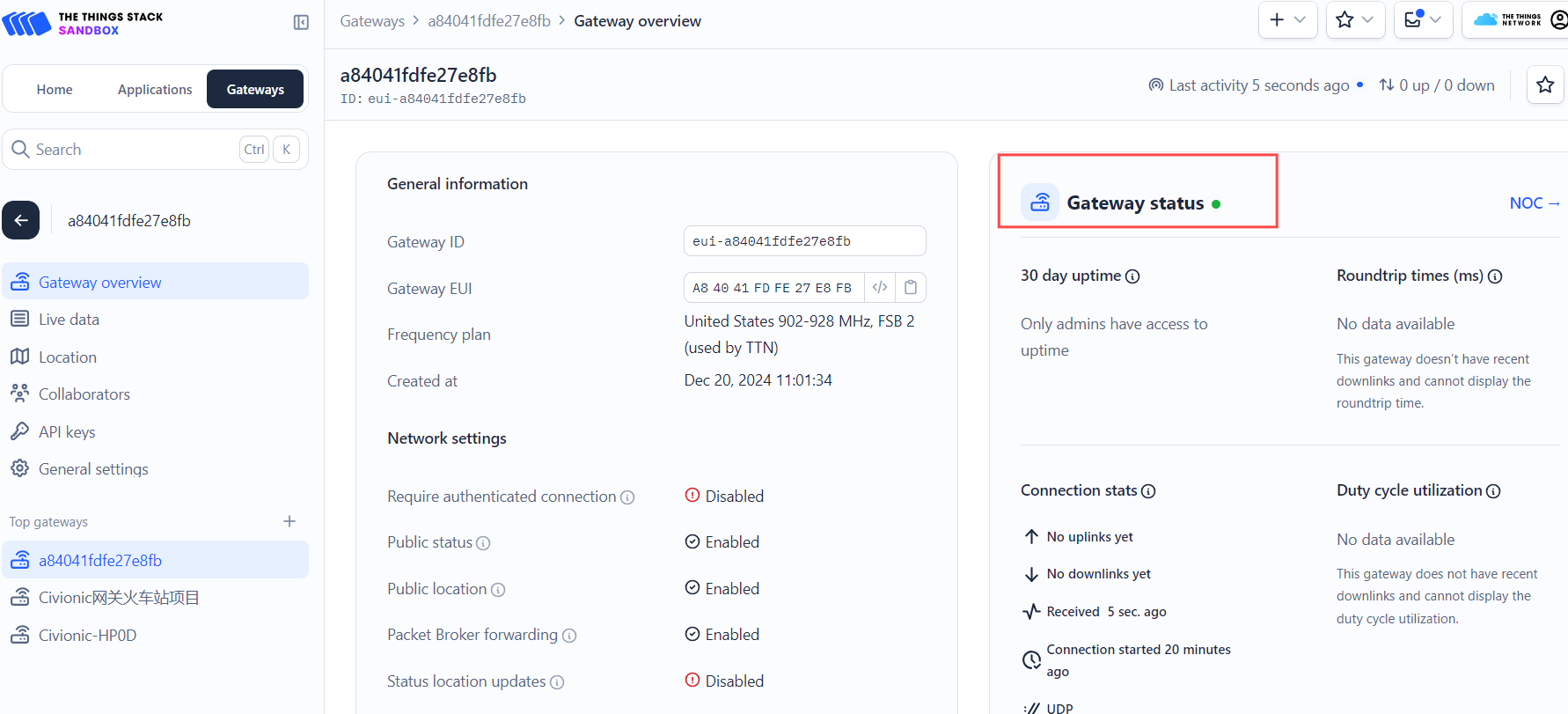This screenshot has width=1568, height=714.
Task: Click Received 5 sec. ago entry
Action: [1095, 612]
